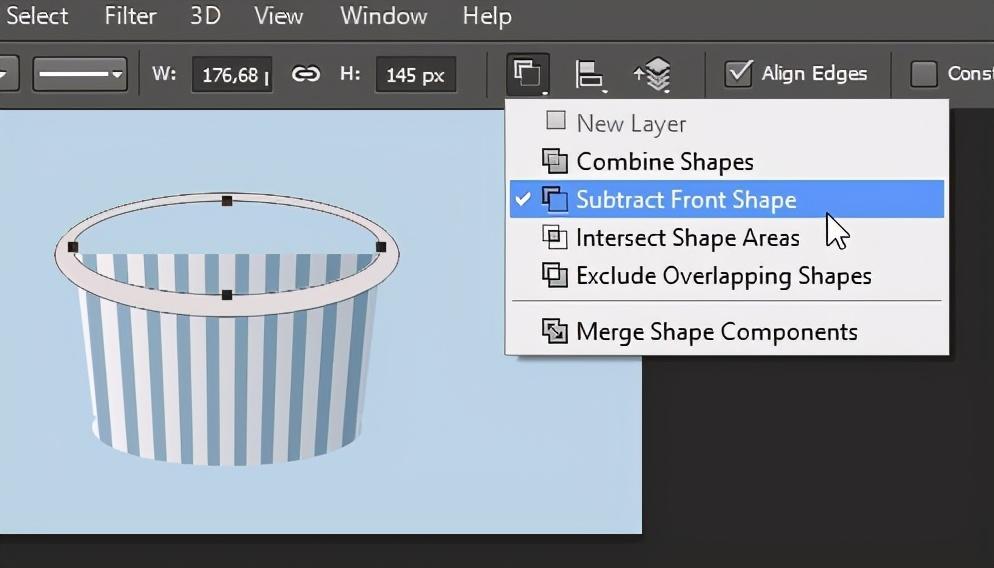The height and width of the screenshot is (568, 994).
Task: Click the Exclude Overlapping Shapes icon
Action: click(x=555, y=275)
